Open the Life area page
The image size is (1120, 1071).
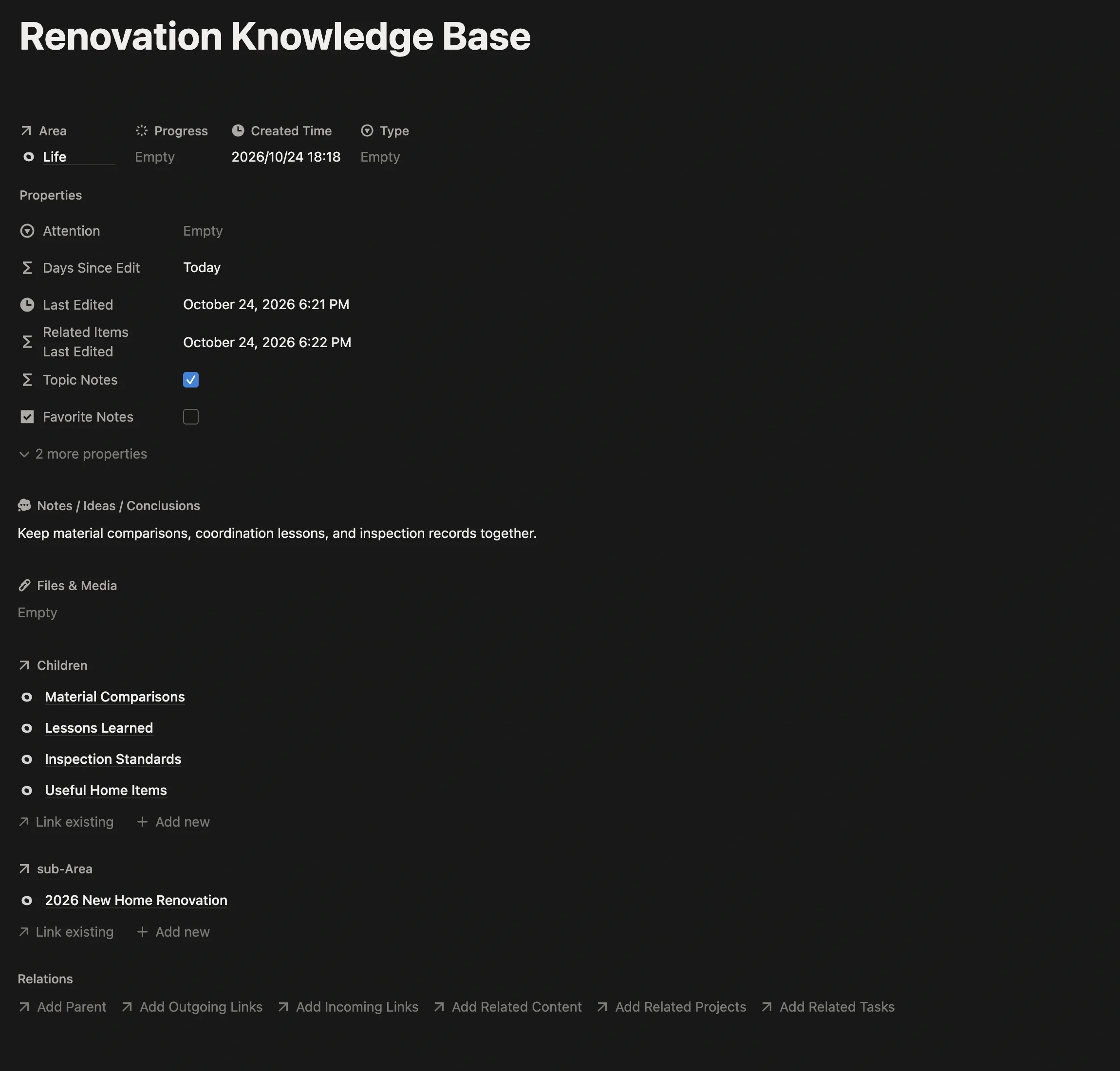(x=55, y=157)
